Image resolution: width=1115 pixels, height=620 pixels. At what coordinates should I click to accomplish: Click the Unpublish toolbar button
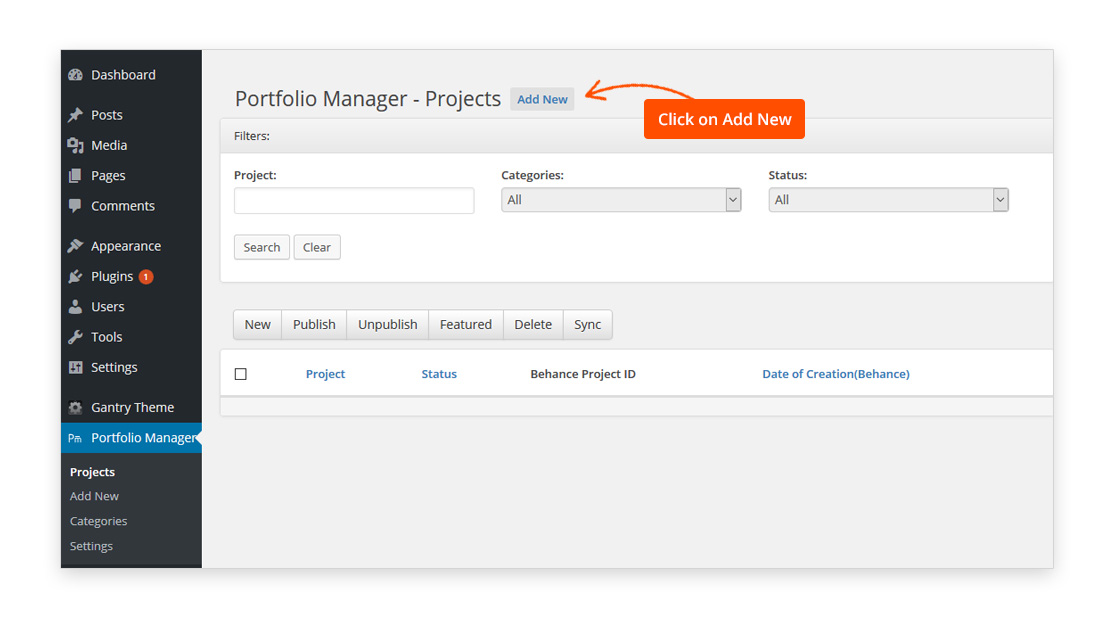pos(388,325)
